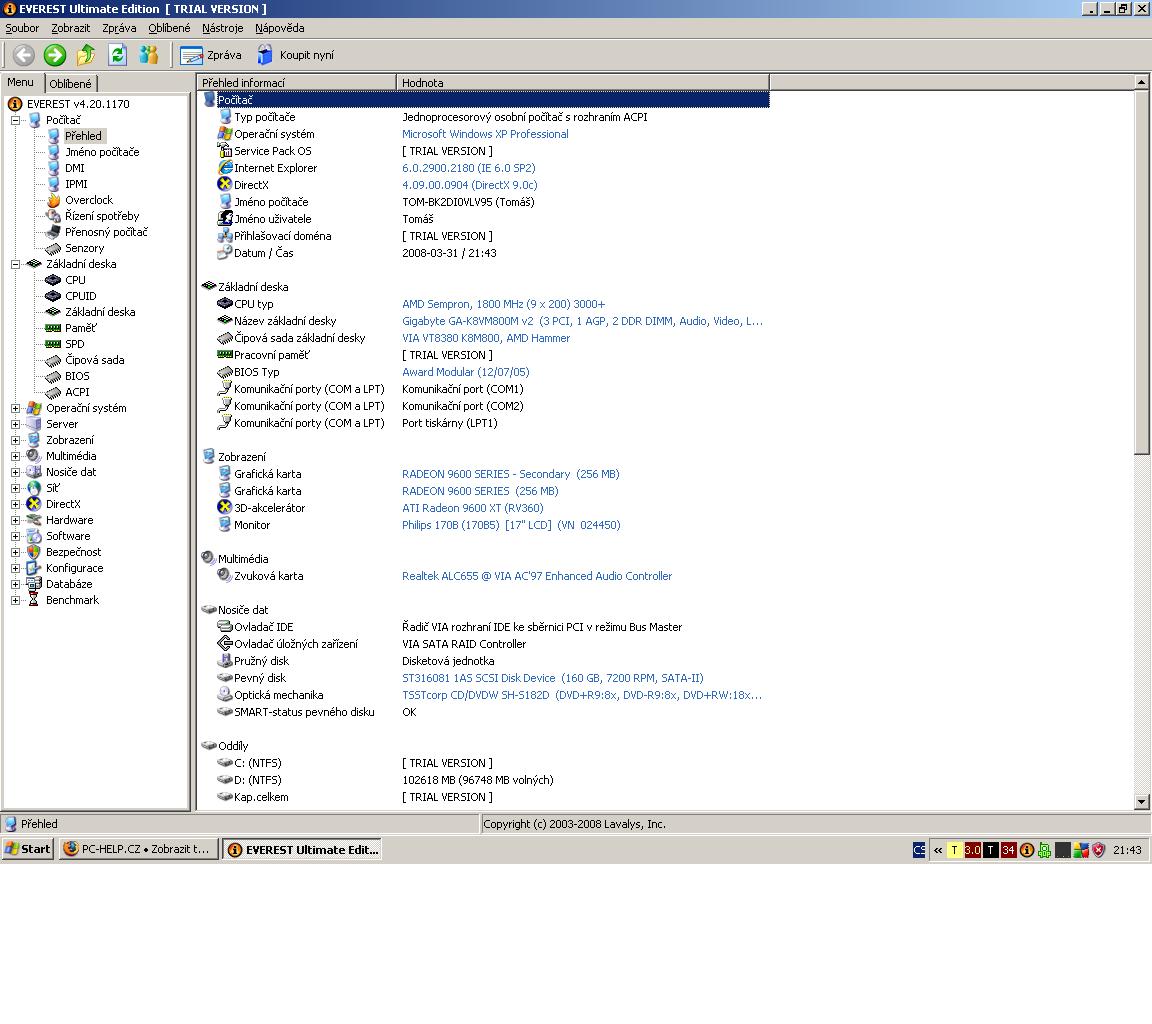Click the Hodnota column header

[x=583, y=82]
